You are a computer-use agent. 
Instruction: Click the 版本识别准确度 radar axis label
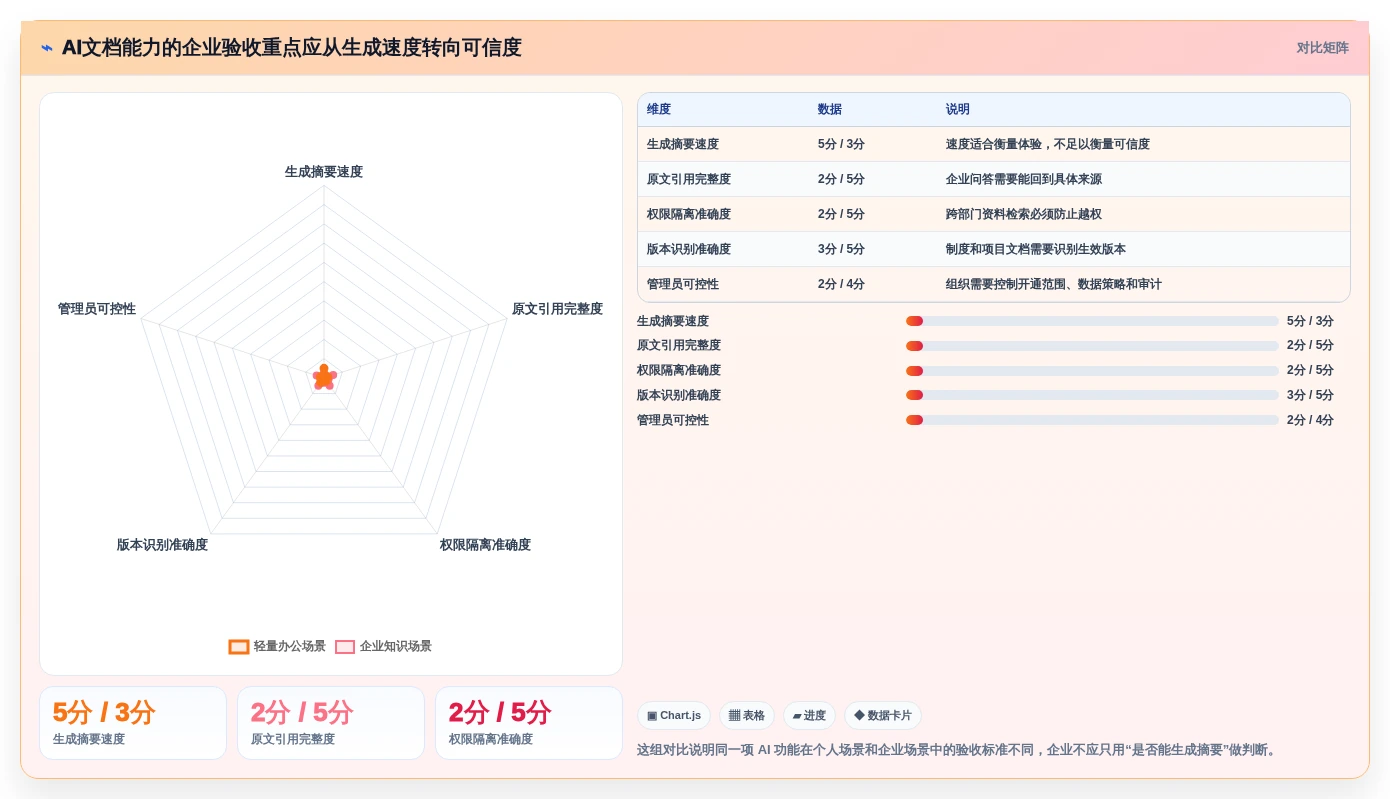click(162, 545)
